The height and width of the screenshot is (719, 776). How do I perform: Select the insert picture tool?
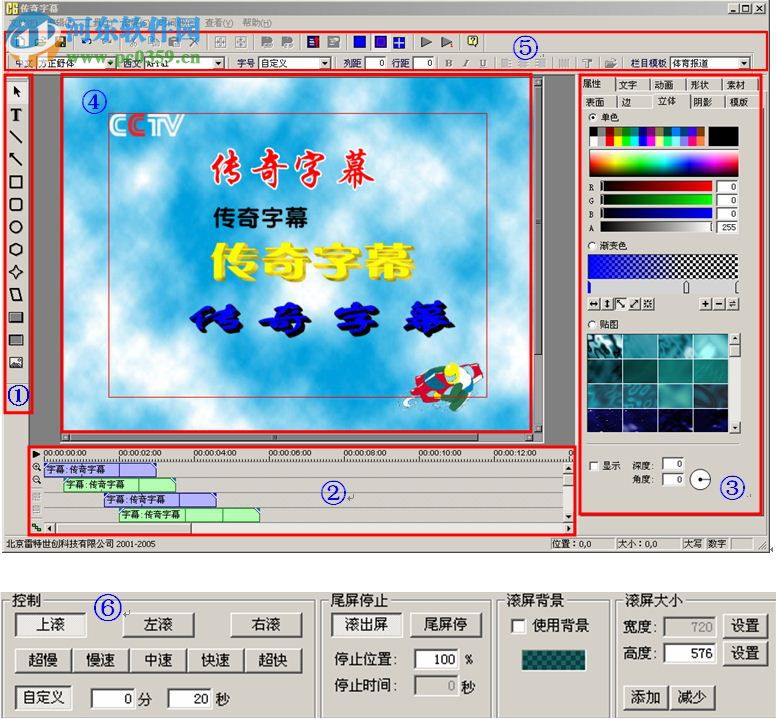coord(16,363)
